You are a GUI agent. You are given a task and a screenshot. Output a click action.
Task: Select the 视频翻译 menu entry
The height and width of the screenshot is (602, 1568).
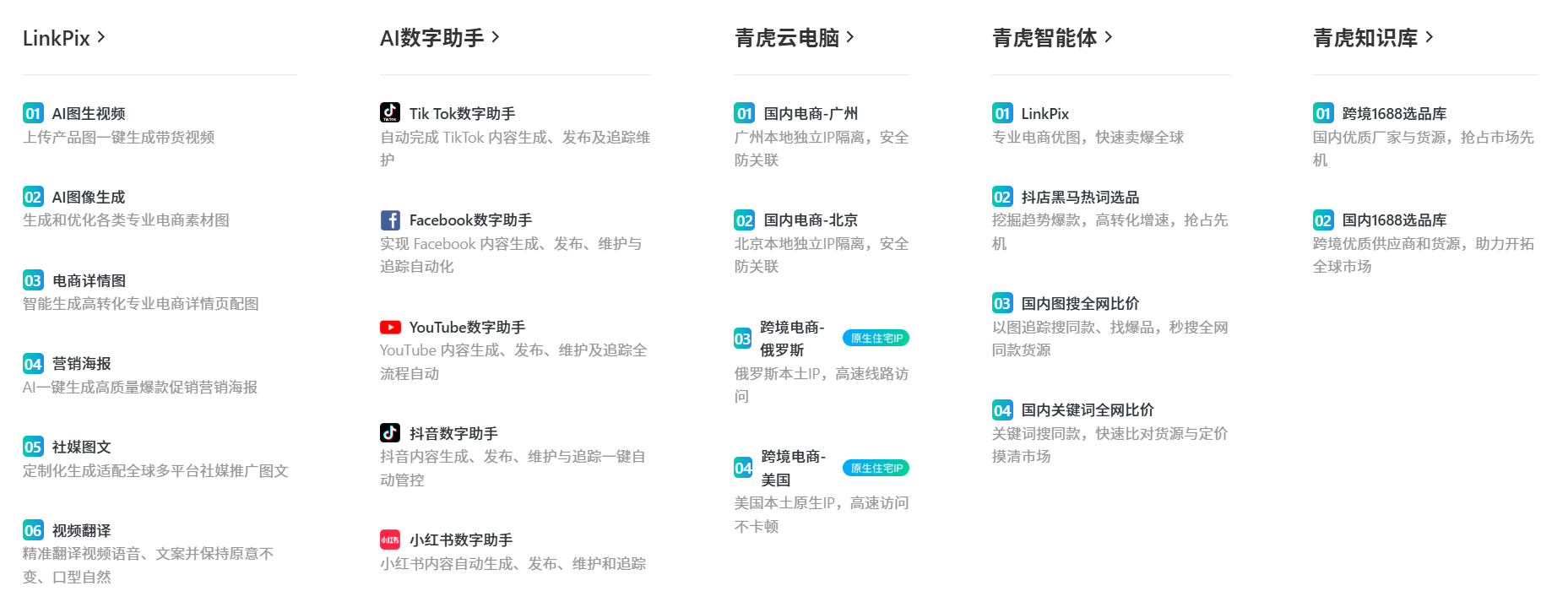[x=81, y=530]
